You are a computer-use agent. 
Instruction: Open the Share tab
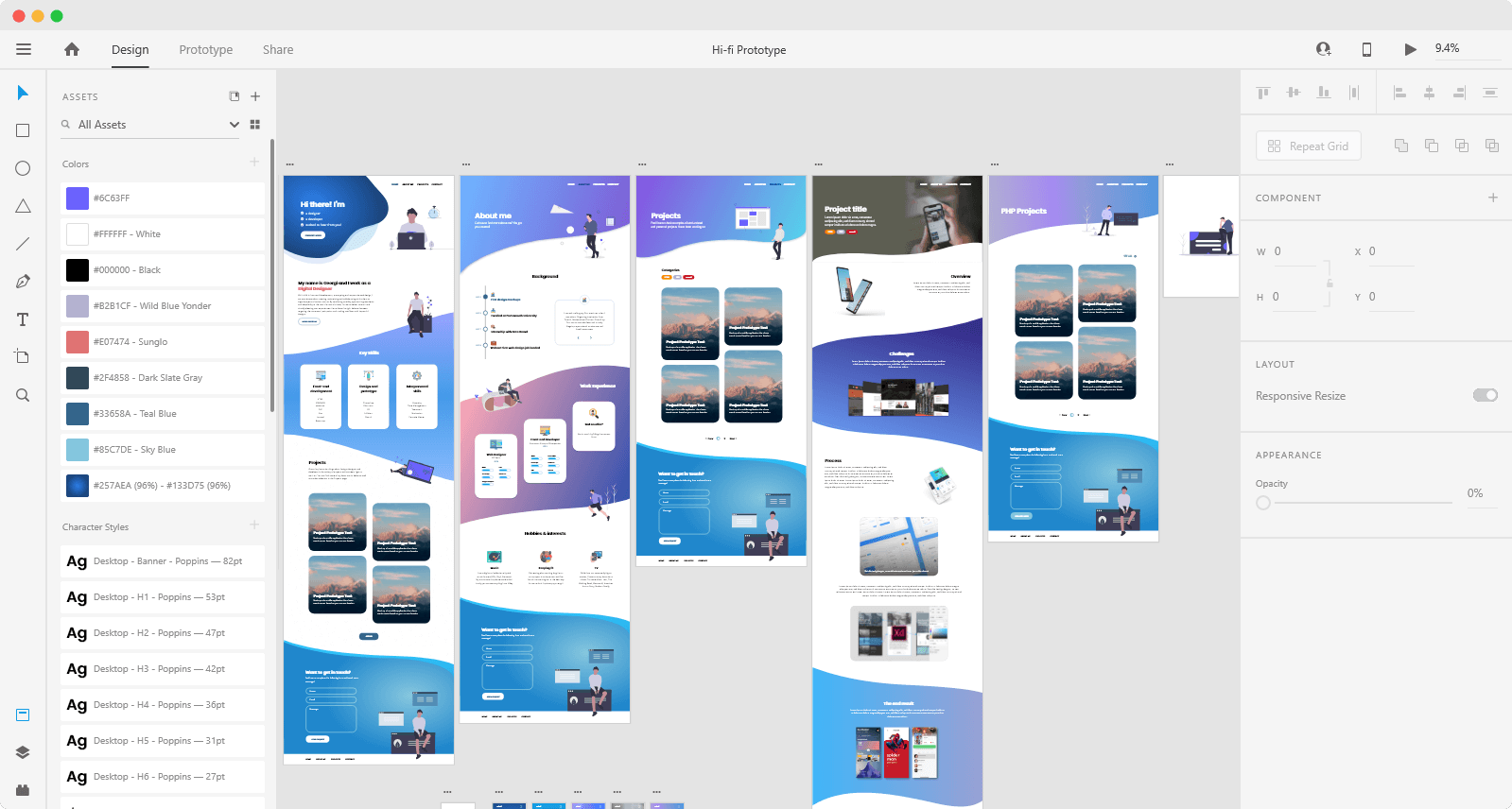(278, 50)
